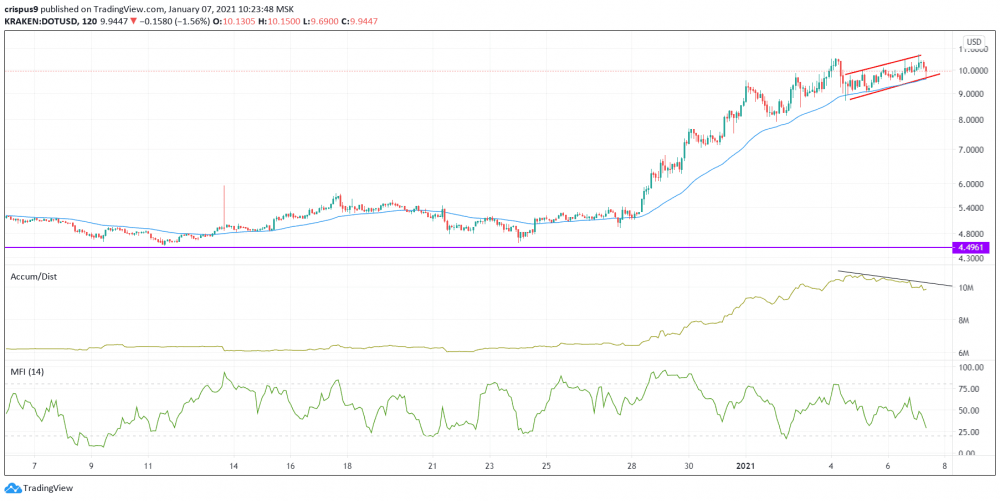Click the 4.8000 price axis label
The width and height of the screenshot is (1000, 501).
[x=970, y=233]
